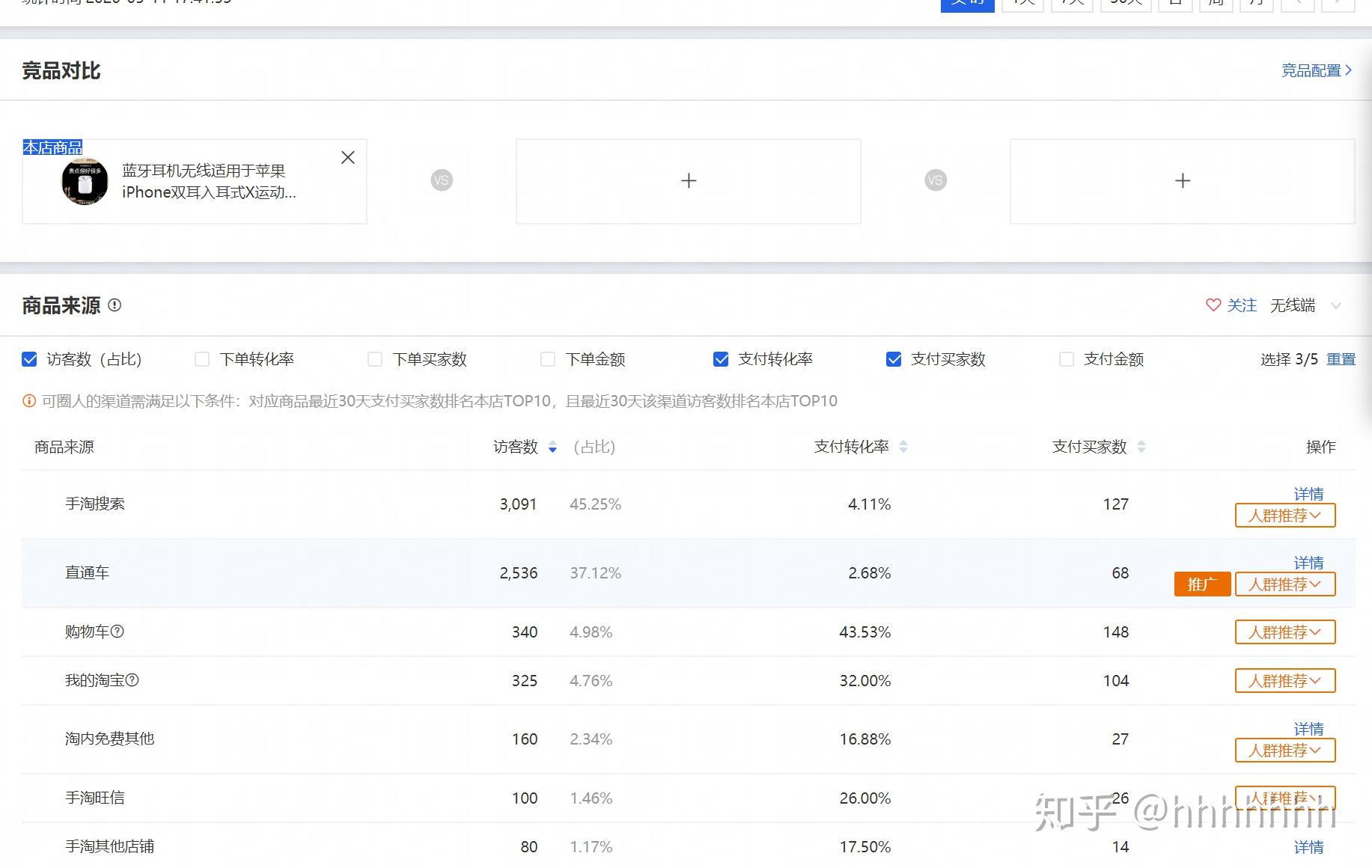The image size is (1372, 868).
Task: Expand 人群推荐 dropdown for 购物车
Action: 1284,632
